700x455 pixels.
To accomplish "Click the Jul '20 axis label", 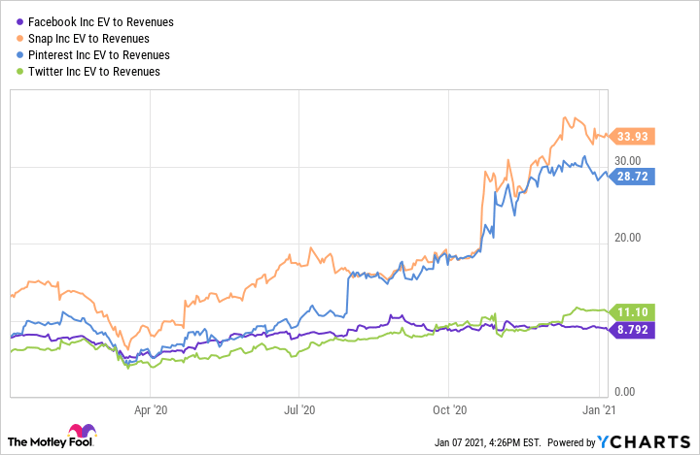I will click(x=300, y=409).
